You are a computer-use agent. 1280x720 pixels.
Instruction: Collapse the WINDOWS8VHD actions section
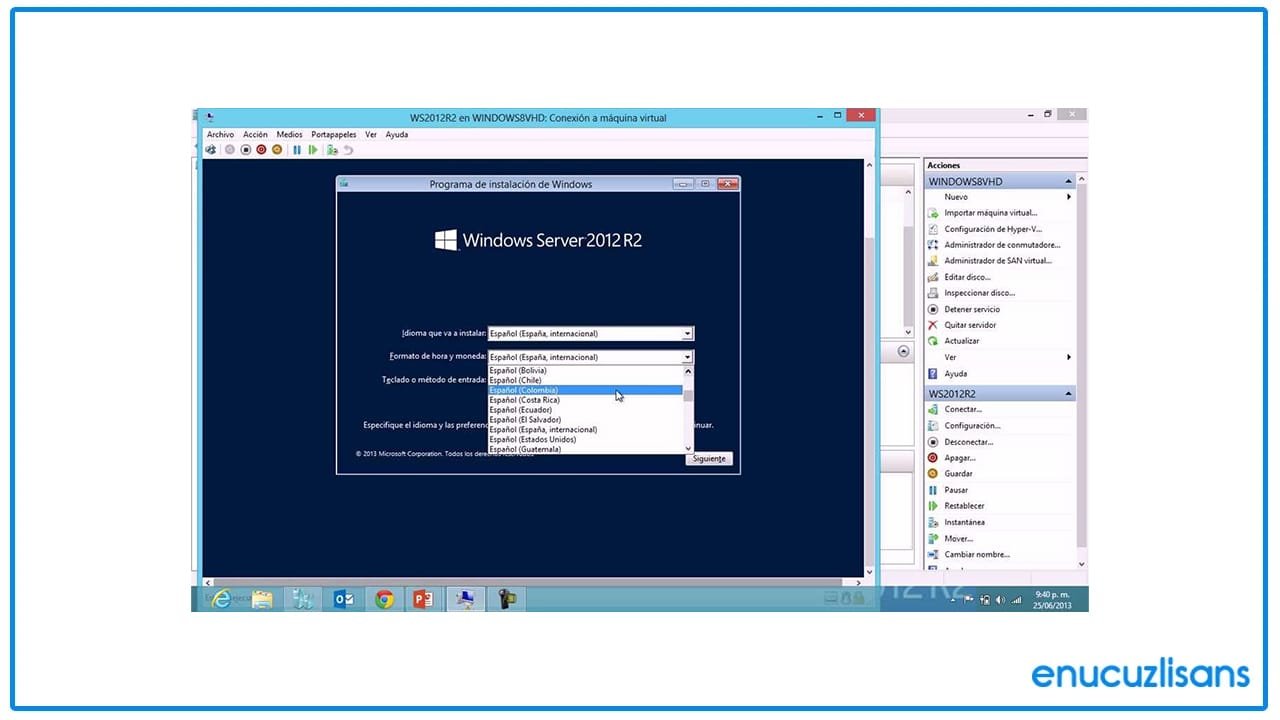[1069, 182]
